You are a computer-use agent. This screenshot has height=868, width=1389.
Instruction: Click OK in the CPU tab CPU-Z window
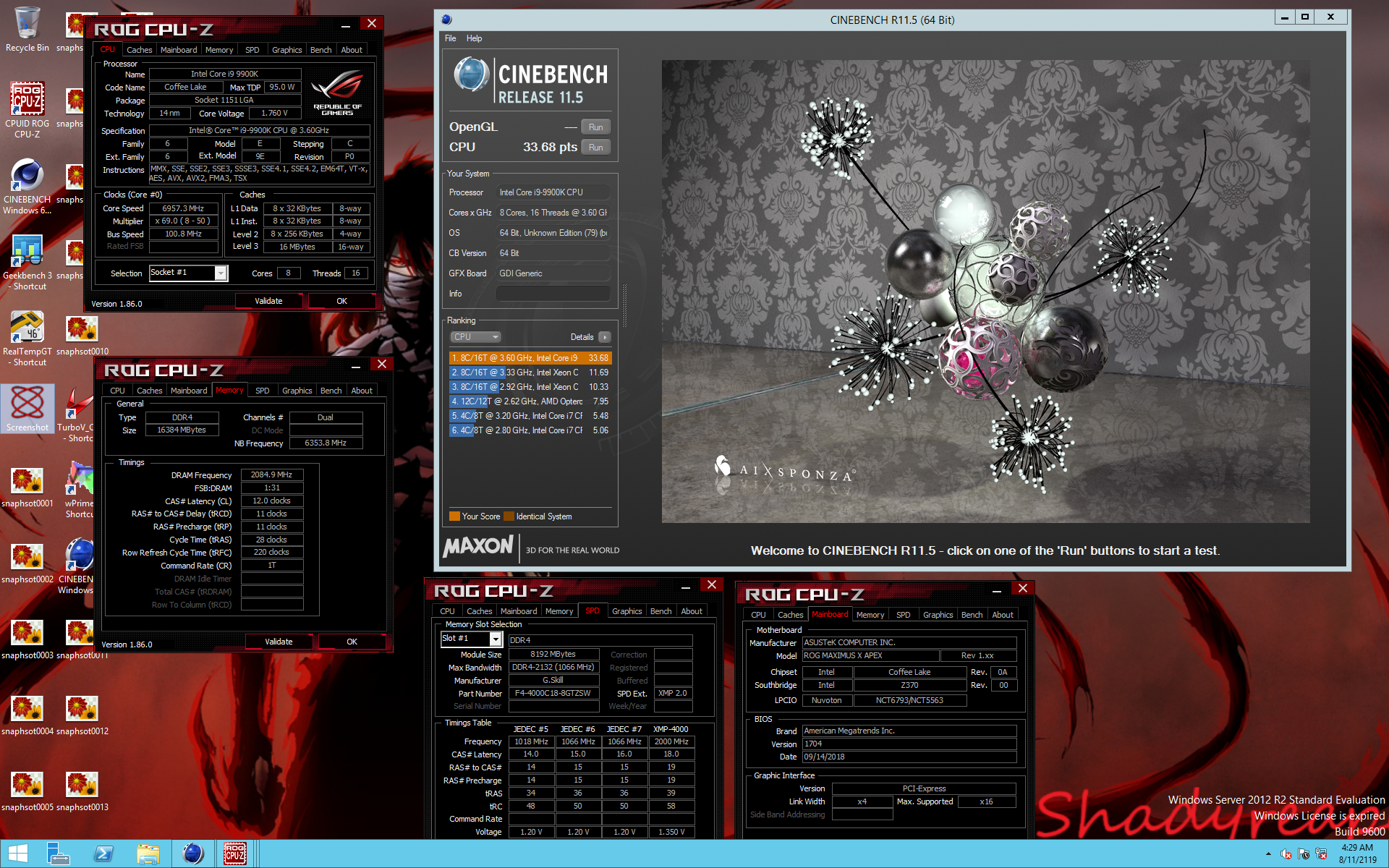coord(341,301)
